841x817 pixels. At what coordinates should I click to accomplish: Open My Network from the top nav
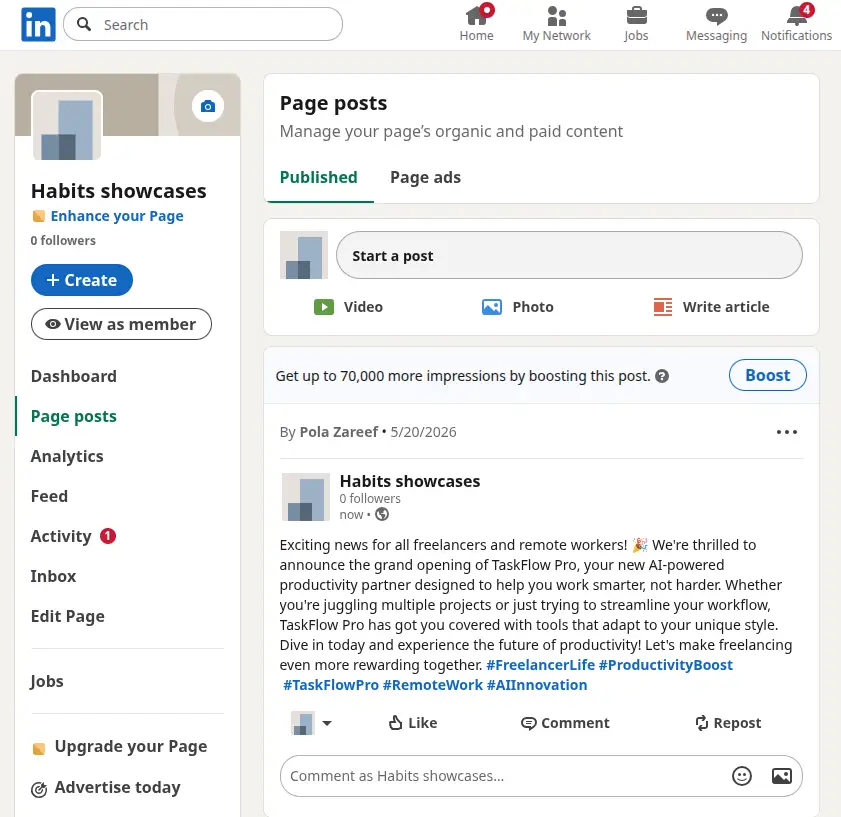click(x=556, y=24)
